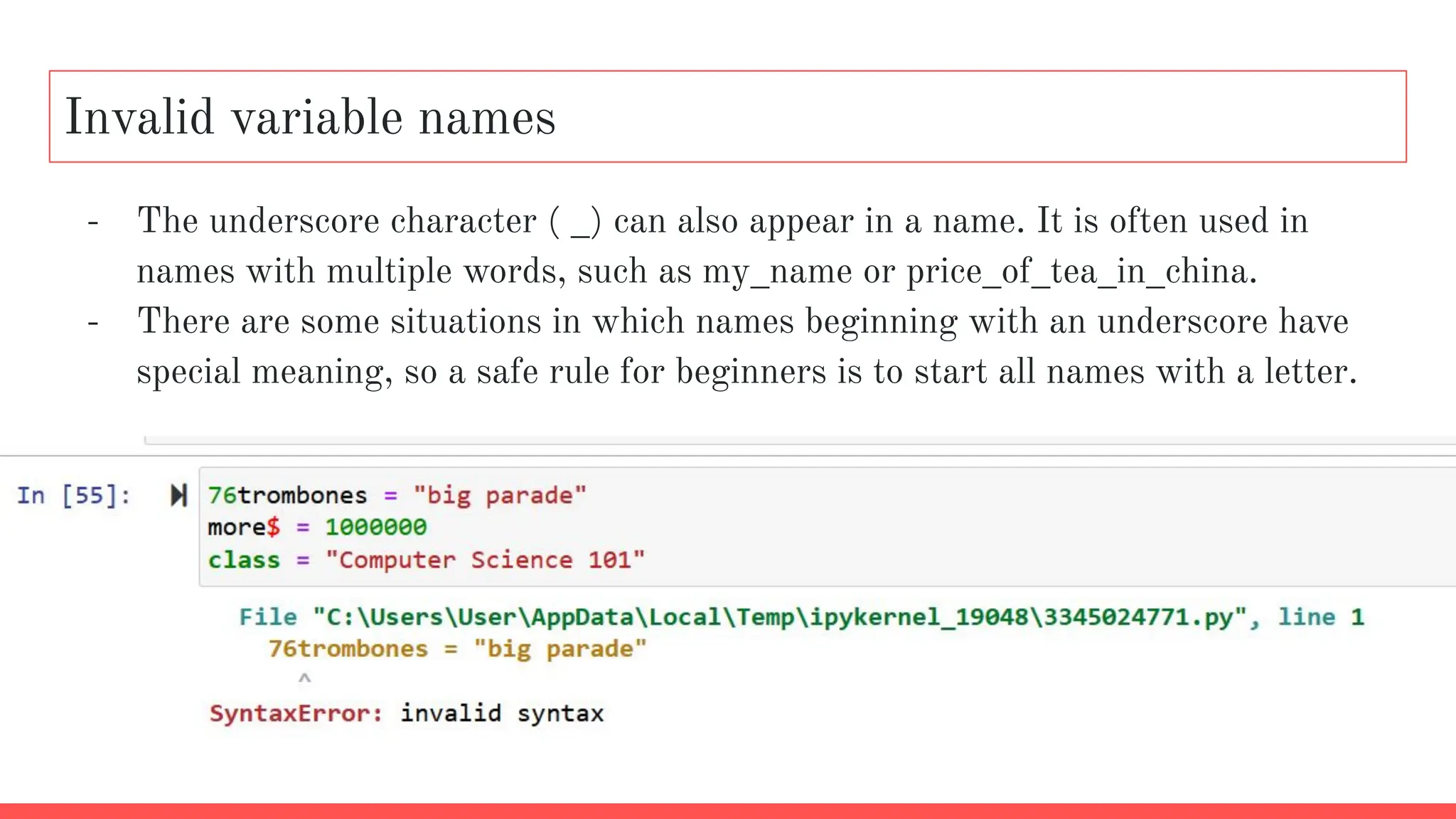The image size is (1456, 819).
Task: Click the code line 'more$ = 1000000'
Action: (x=317, y=528)
